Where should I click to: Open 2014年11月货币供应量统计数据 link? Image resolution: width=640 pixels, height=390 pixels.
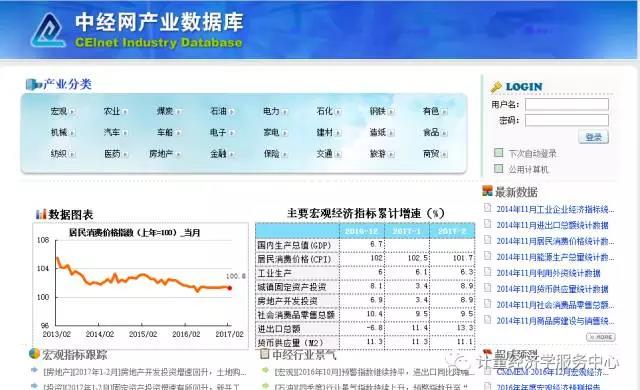click(x=552, y=289)
